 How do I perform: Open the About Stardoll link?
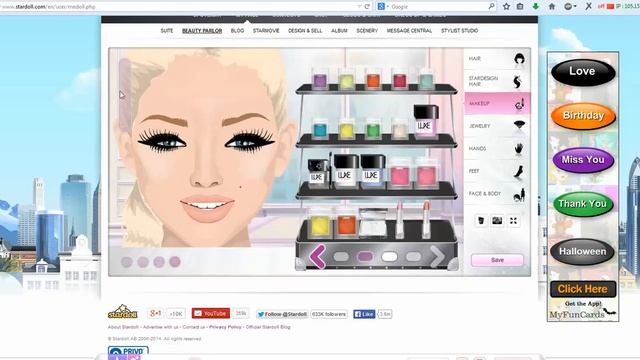click(123, 327)
